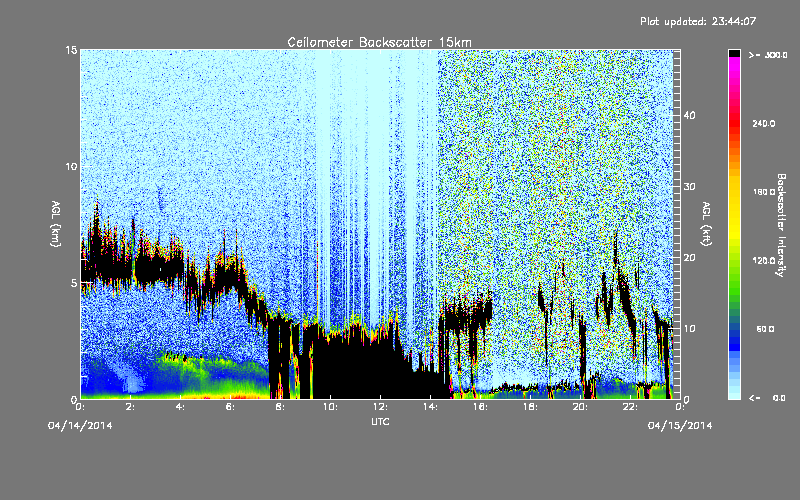The image size is (800, 500).
Task: Select the "04/14/2014" start date label
Action: (x=80, y=426)
